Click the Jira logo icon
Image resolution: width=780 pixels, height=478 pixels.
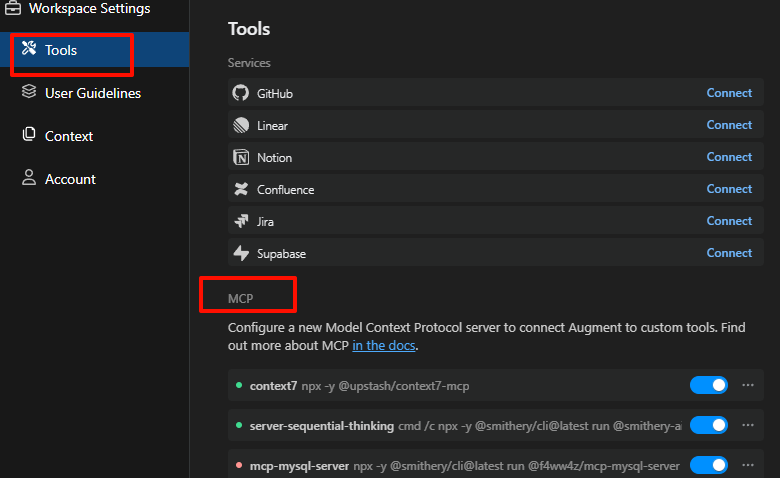pos(241,221)
